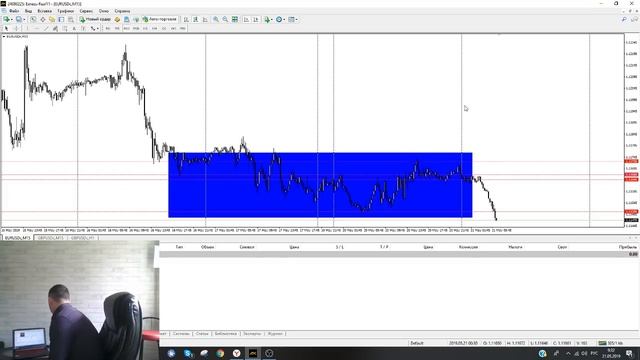Open the Справка menu
640x360 pixels.
point(122,11)
